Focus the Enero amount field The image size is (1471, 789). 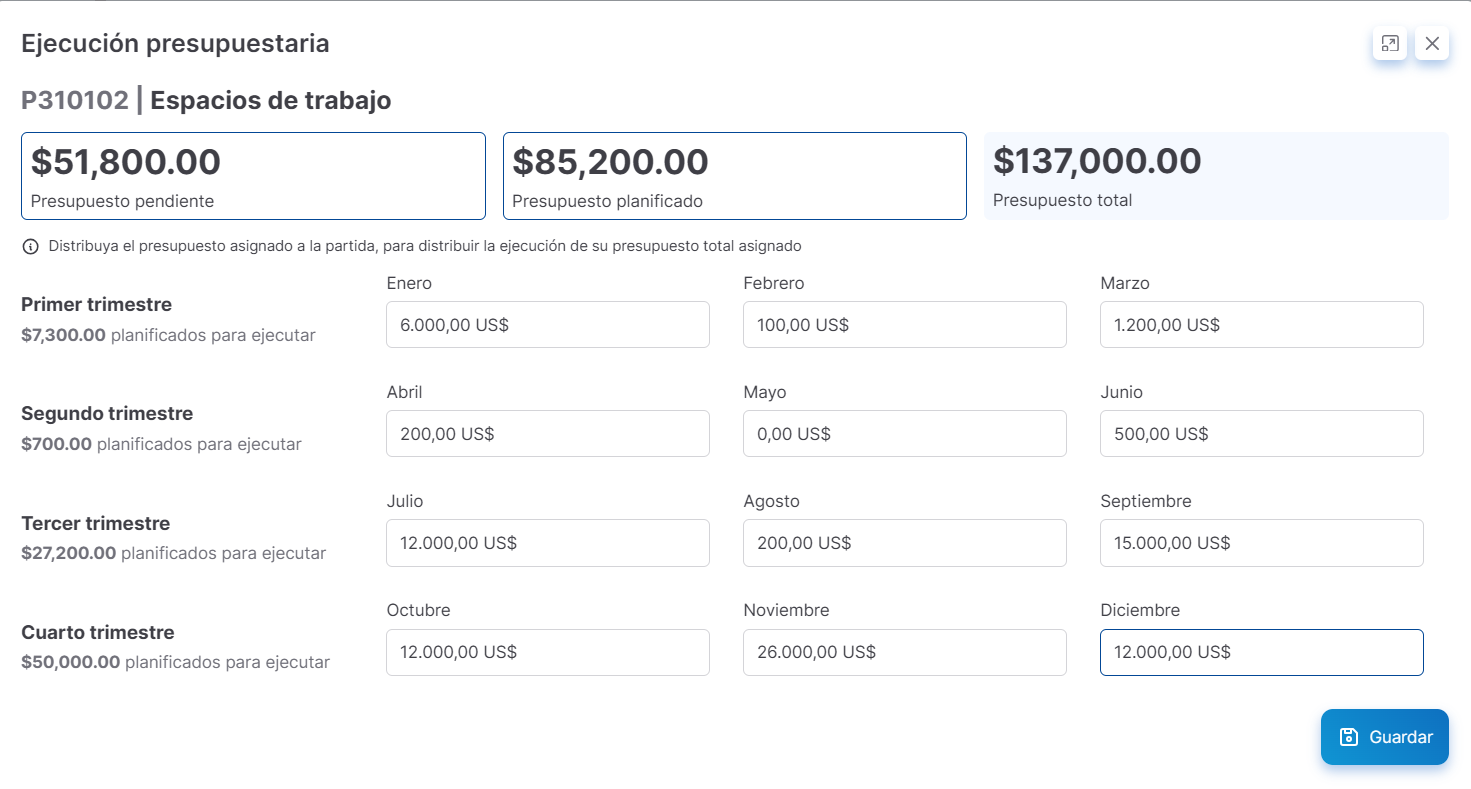547,325
